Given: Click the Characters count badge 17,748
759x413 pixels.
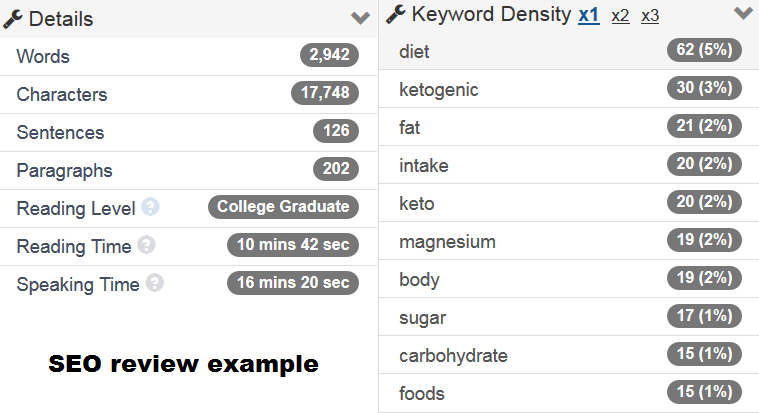Looking at the screenshot, I should (324, 94).
